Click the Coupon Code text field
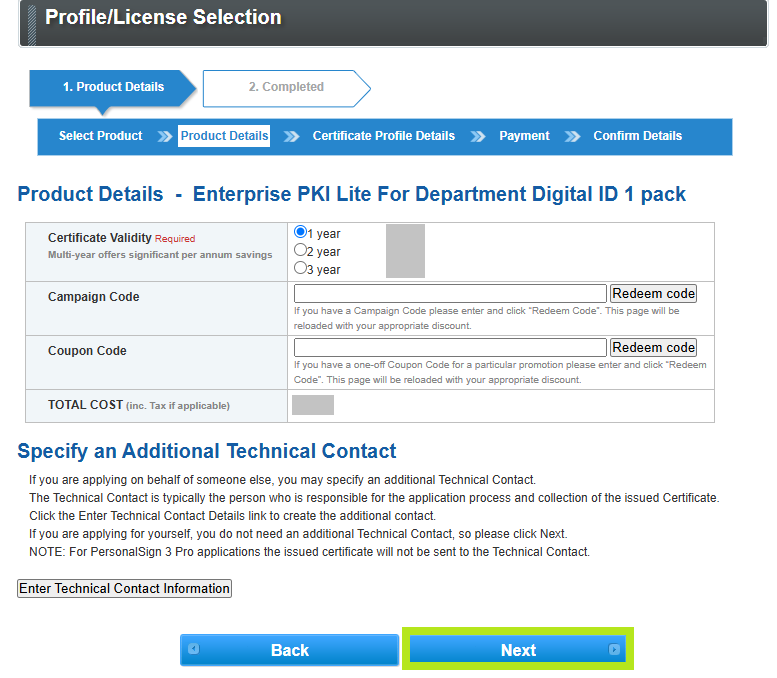The width and height of the screenshot is (777, 678). point(450,348)
